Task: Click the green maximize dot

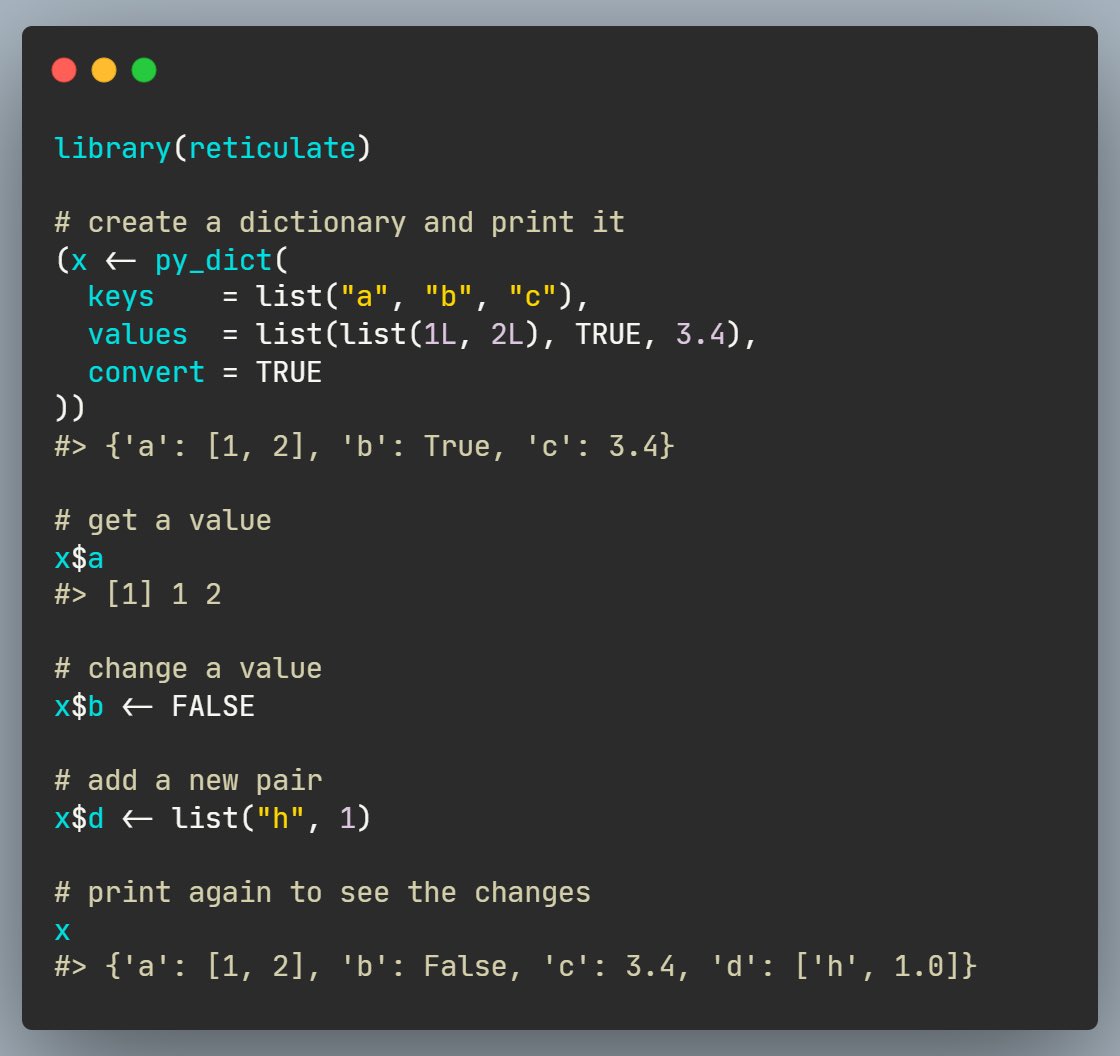Action: click(x=144, y=70)
